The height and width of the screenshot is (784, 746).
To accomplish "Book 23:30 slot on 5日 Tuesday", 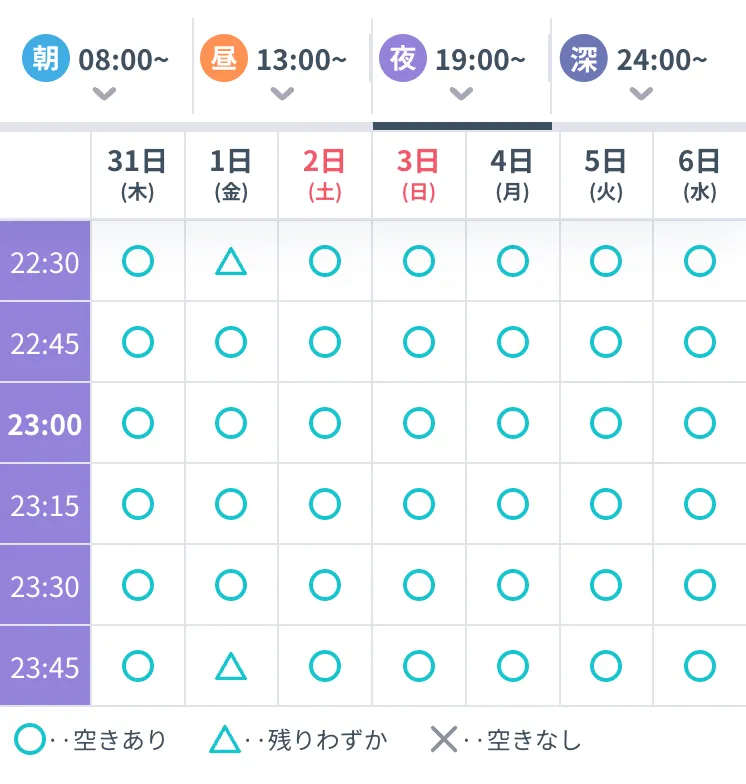I will 606,585.
